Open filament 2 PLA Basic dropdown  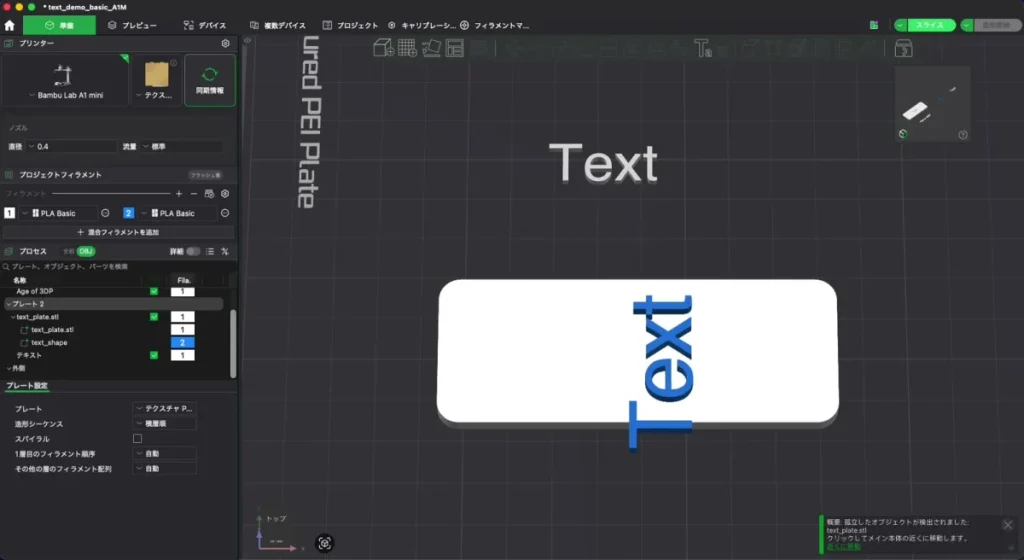(177, 213)
